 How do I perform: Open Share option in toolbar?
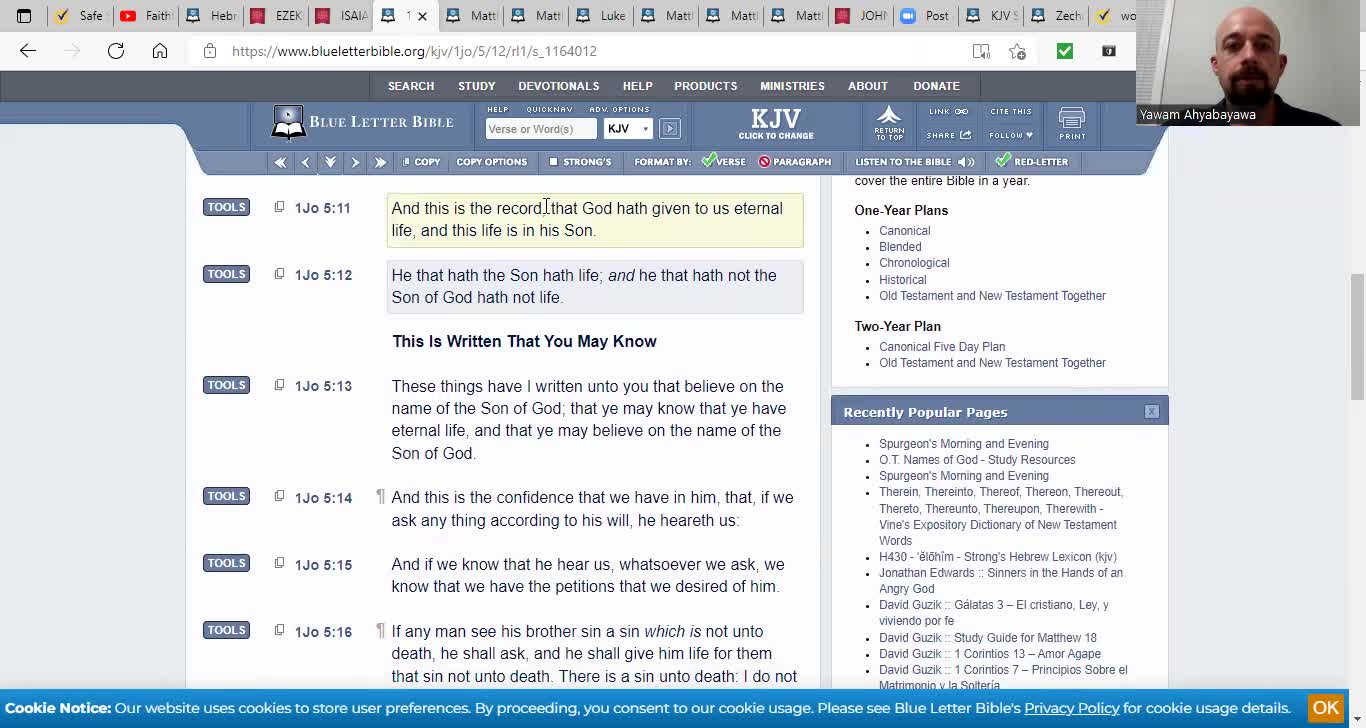949,135
